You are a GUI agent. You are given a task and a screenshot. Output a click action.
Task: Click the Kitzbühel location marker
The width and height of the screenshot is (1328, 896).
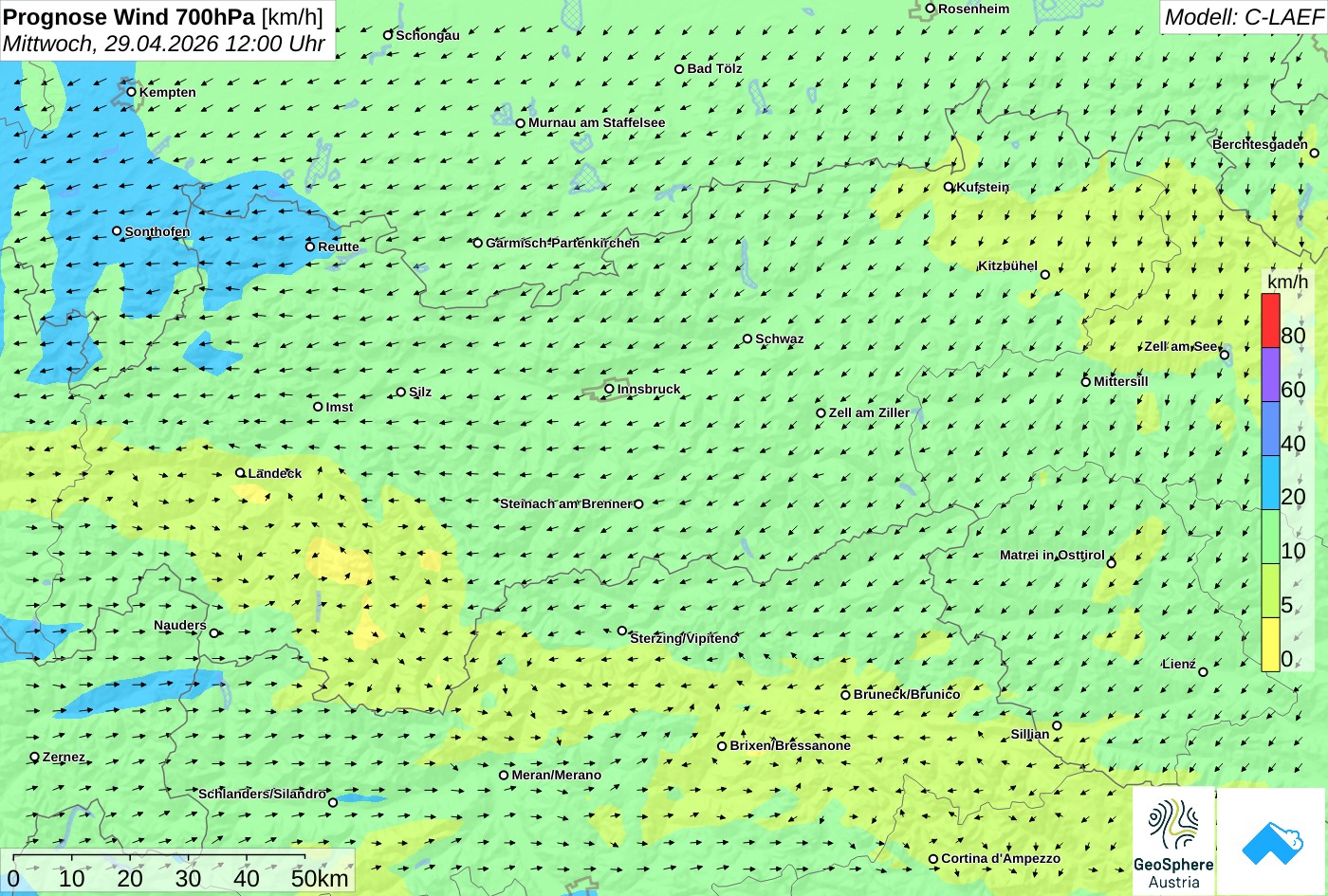(1045, 274)
